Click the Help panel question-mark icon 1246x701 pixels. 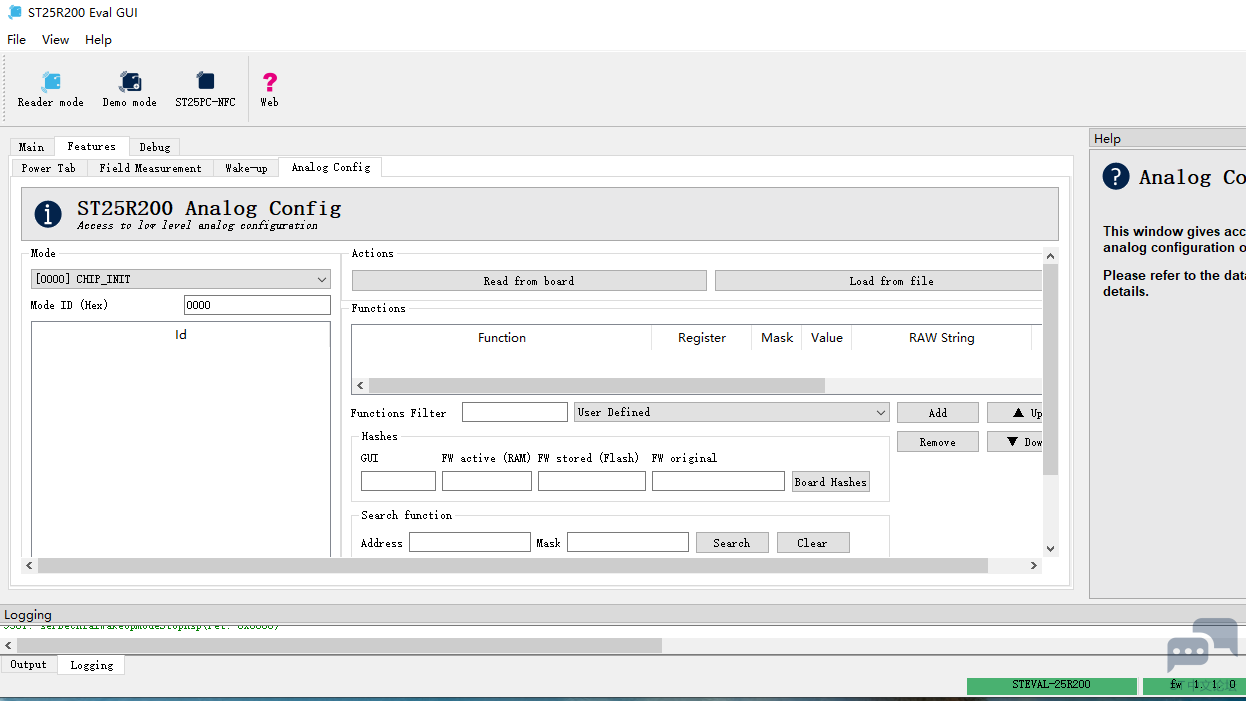1116,177
